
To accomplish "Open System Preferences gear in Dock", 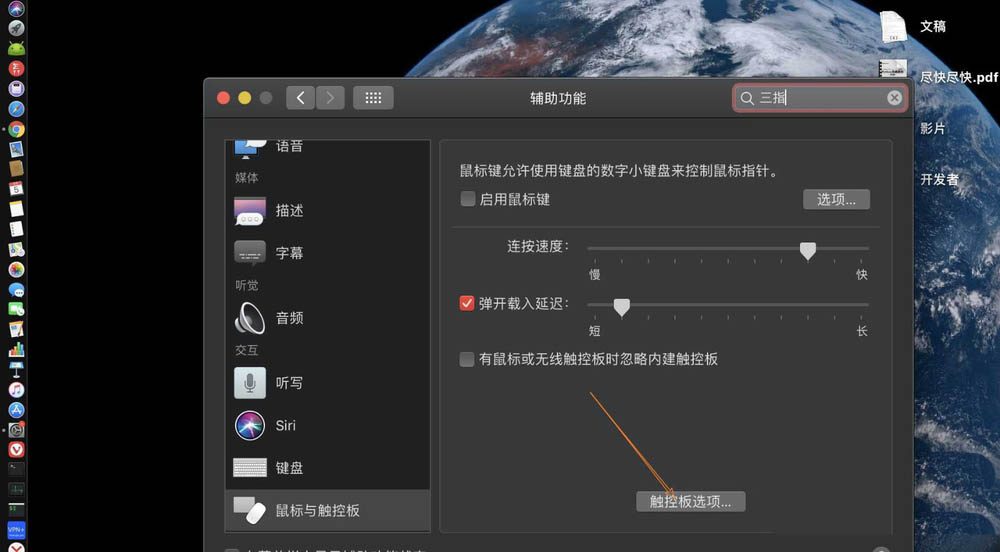I will click(x=16, y=430).
